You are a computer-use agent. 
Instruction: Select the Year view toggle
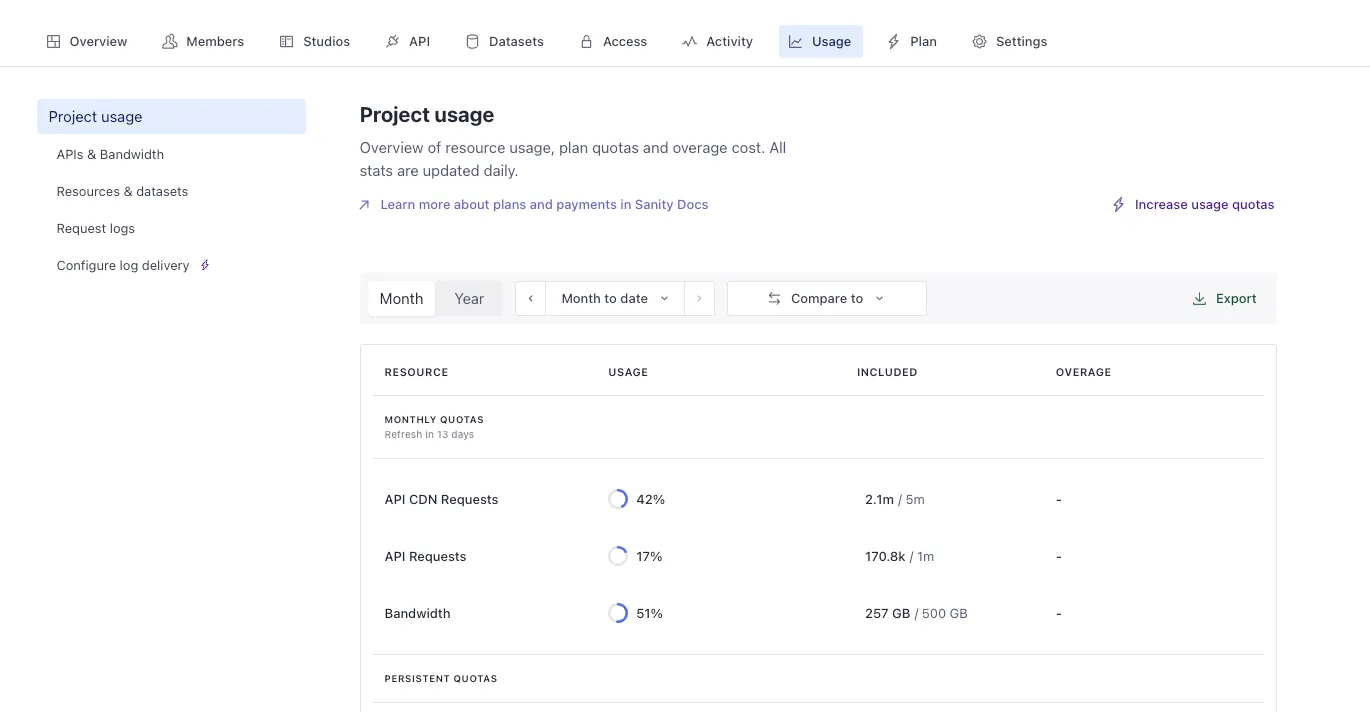tap(469, 299)
